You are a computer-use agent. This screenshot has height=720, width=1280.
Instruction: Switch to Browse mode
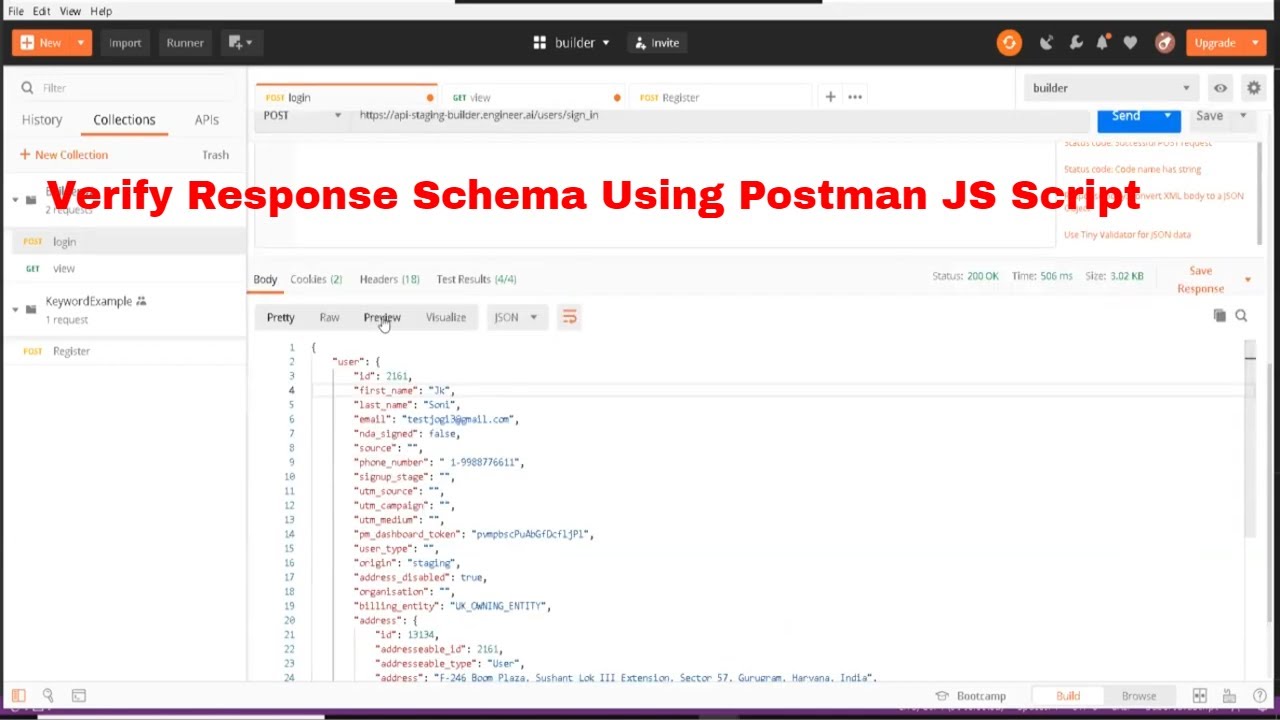(1139, 696)
